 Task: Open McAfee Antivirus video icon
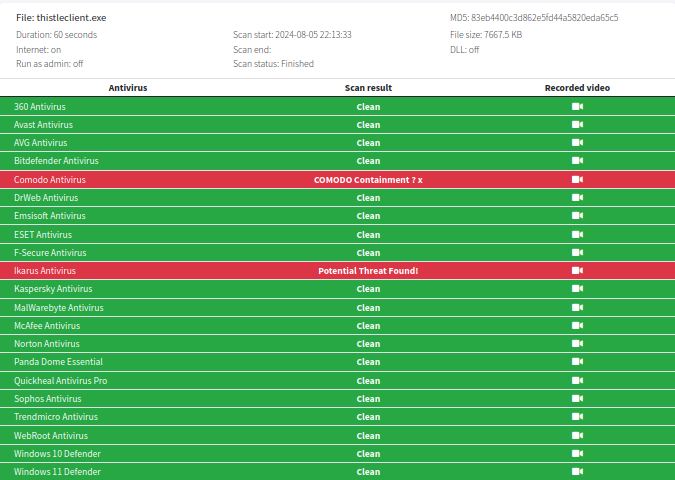pos(577,326)
